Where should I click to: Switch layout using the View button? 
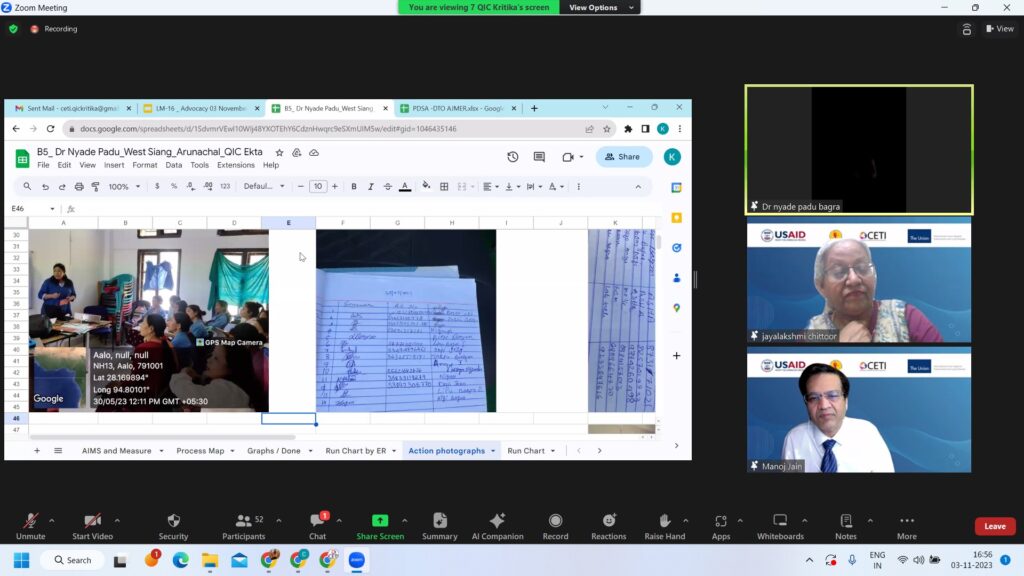pyautogui.click(x=999, y=29)
